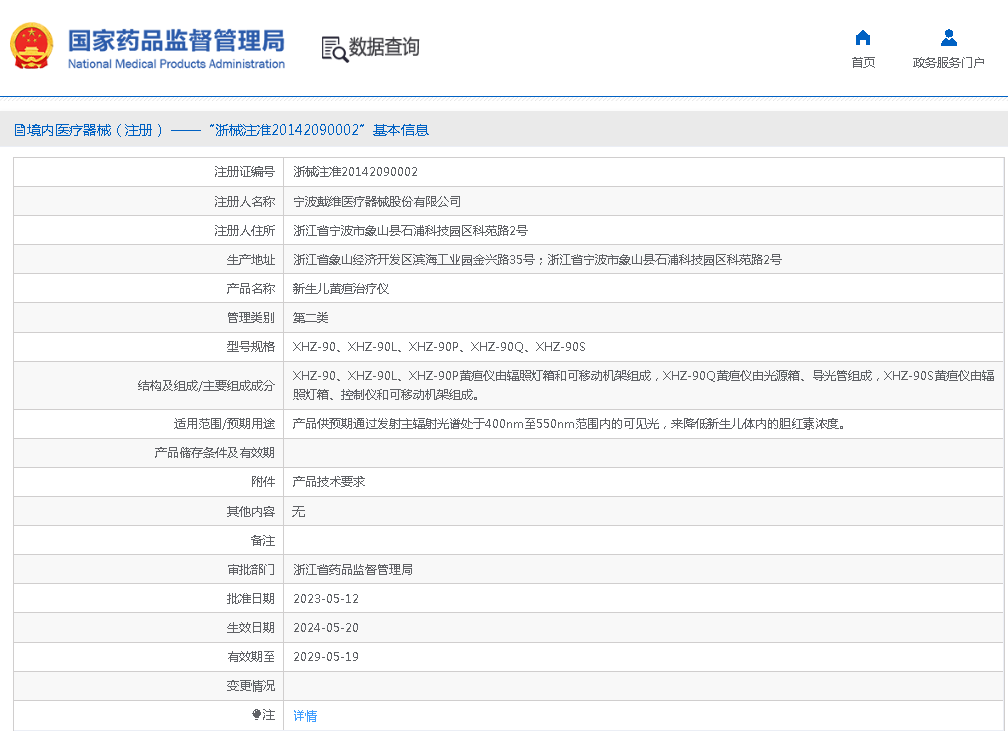Select expiry date 2029-05-19
This screenshot has height=731, width=1008.
click(x=326, y=657)
